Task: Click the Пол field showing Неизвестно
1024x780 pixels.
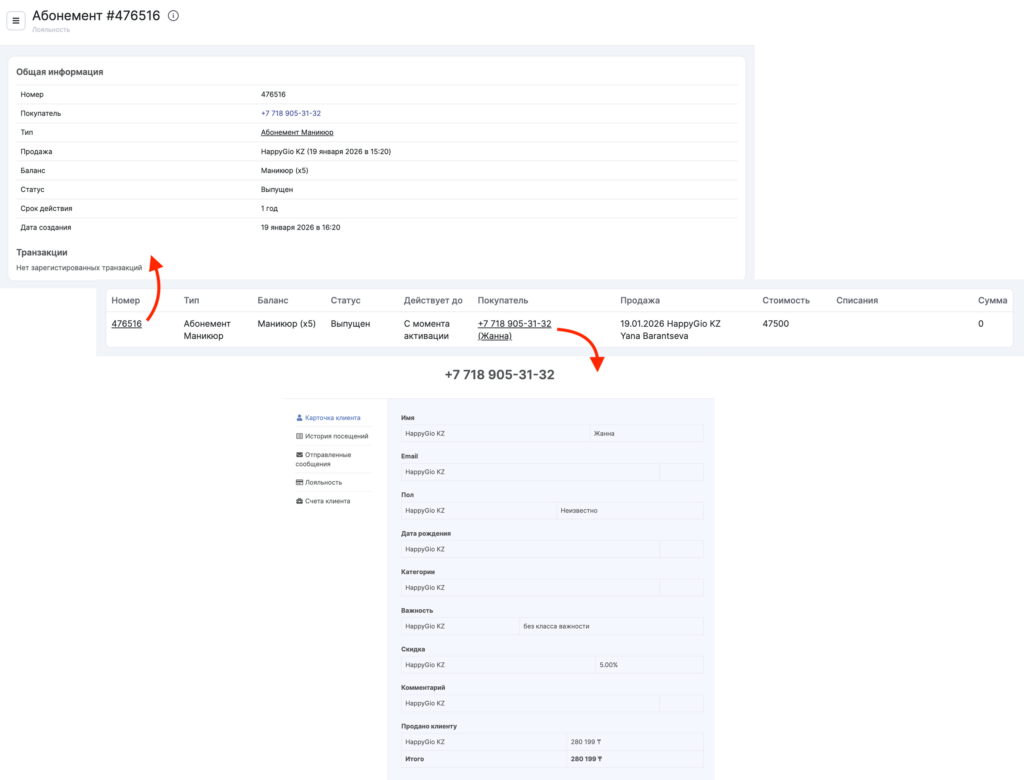Action: pos(630,511)
